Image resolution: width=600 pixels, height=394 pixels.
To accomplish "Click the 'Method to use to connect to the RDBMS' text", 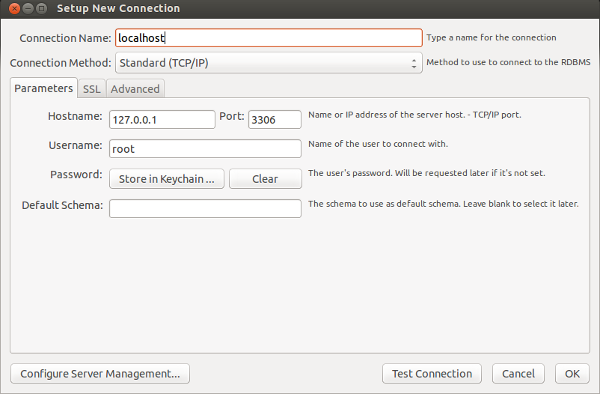I will coord(509,62).
